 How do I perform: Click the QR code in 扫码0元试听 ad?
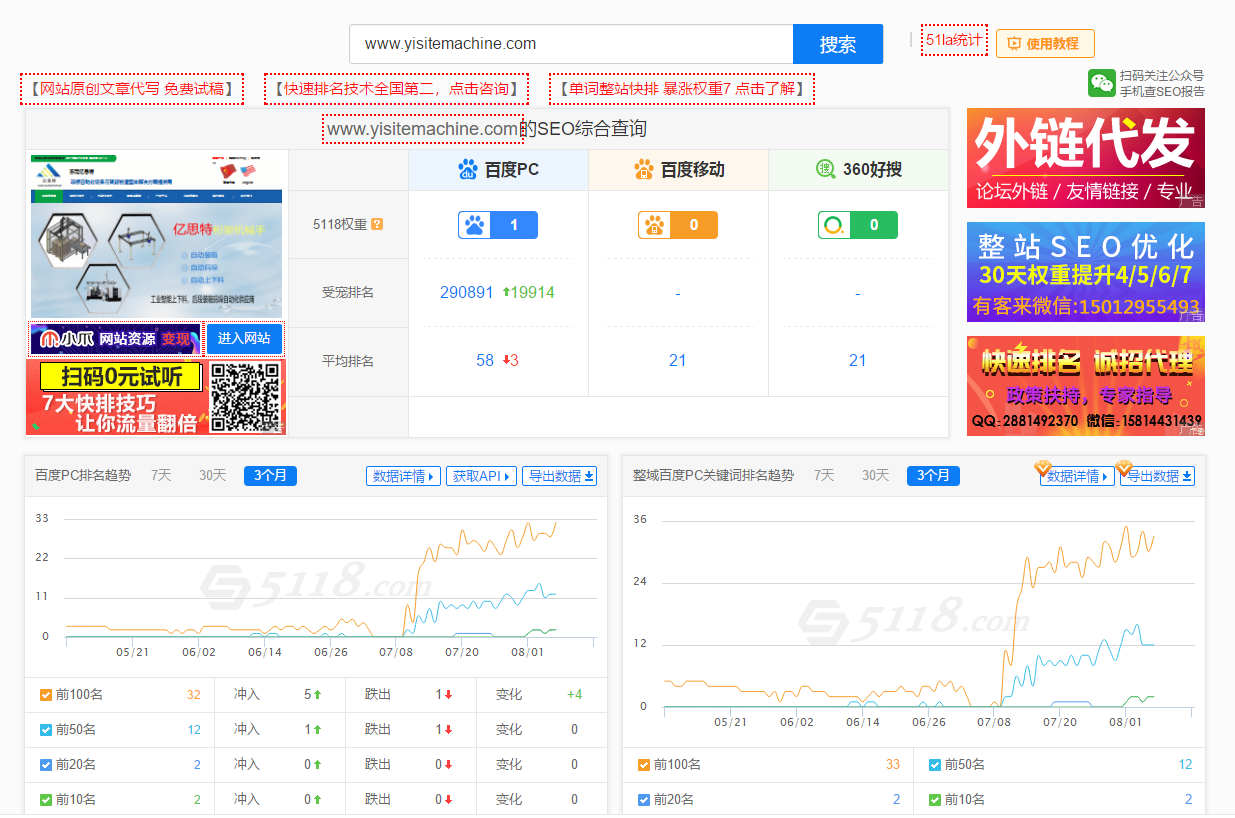(x=245, y=397)
